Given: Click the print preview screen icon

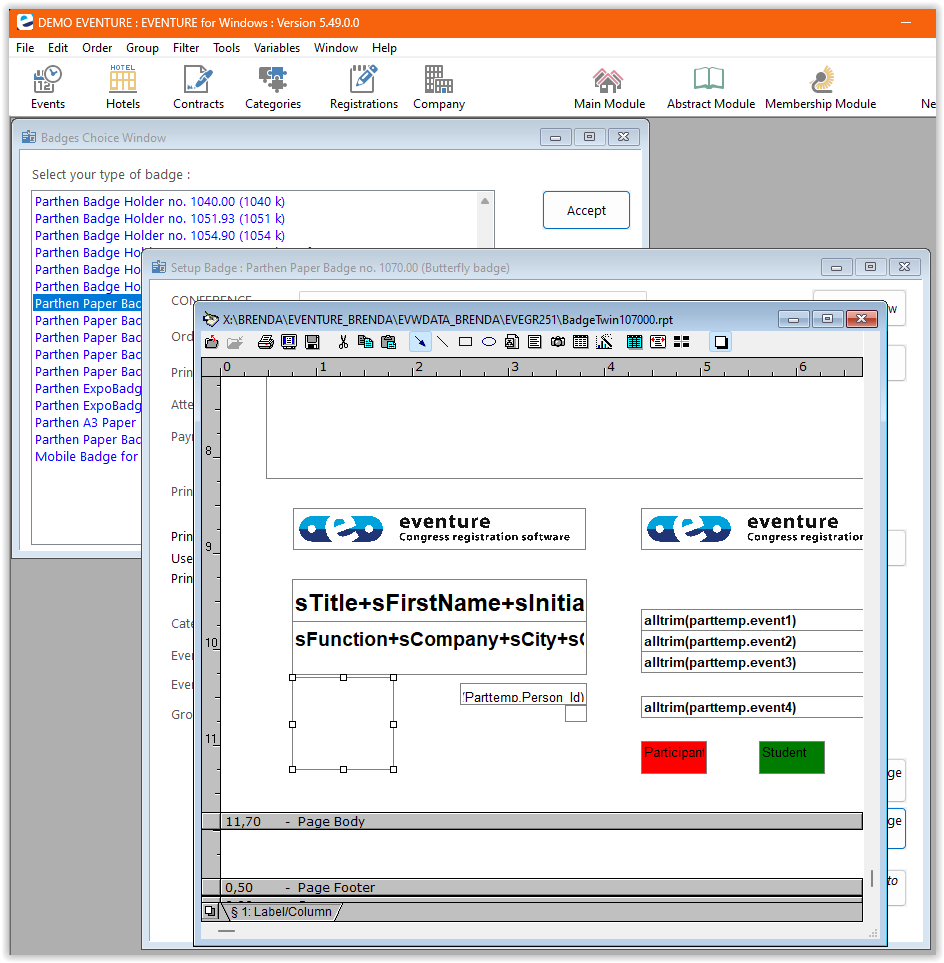Looking at the screenshot, I should (x=289, y=342).
